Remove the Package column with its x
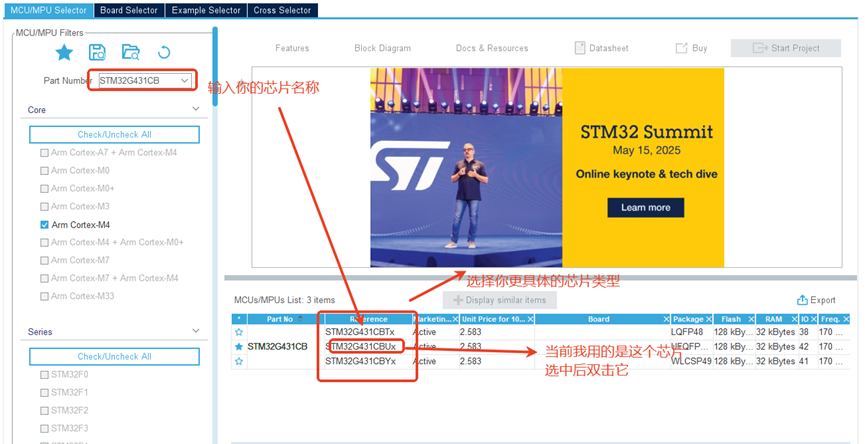Image resolution: width=865 pixels, height=444 pixels. 709,319
